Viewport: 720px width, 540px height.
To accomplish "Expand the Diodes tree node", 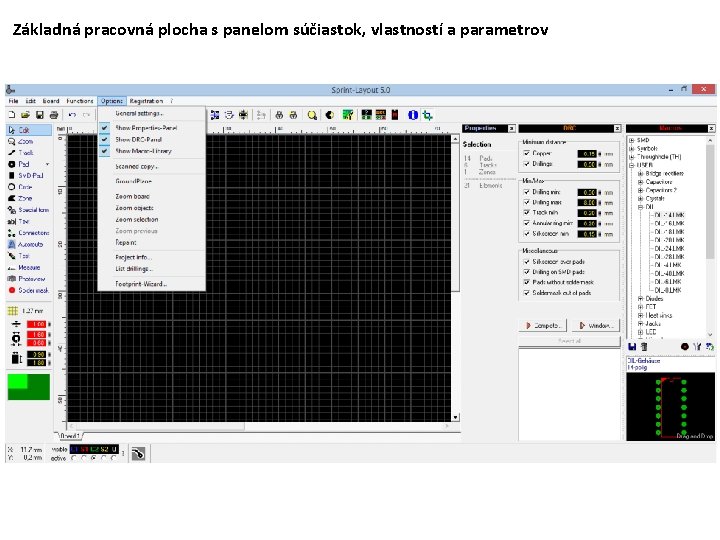I will (640, 299).
